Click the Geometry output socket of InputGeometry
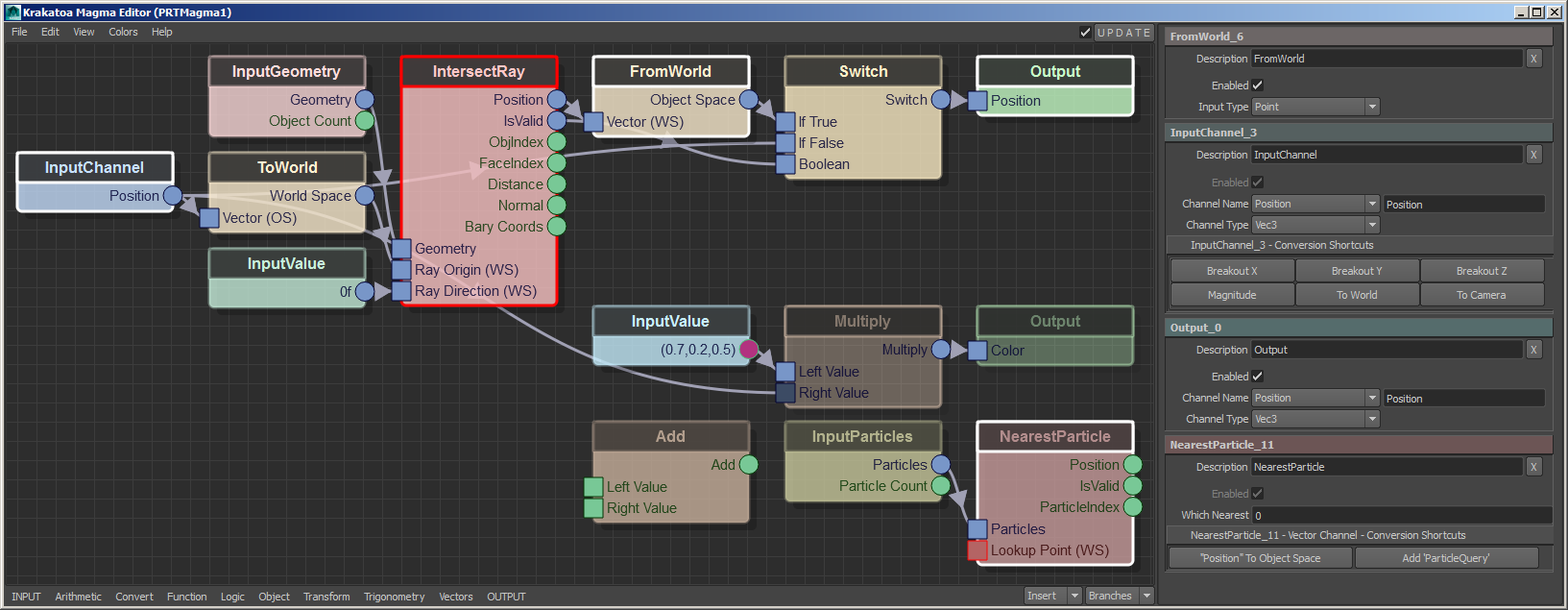The width and height of the screenshot is (1568, 610). pyautogui.click(x=365, y=100)
